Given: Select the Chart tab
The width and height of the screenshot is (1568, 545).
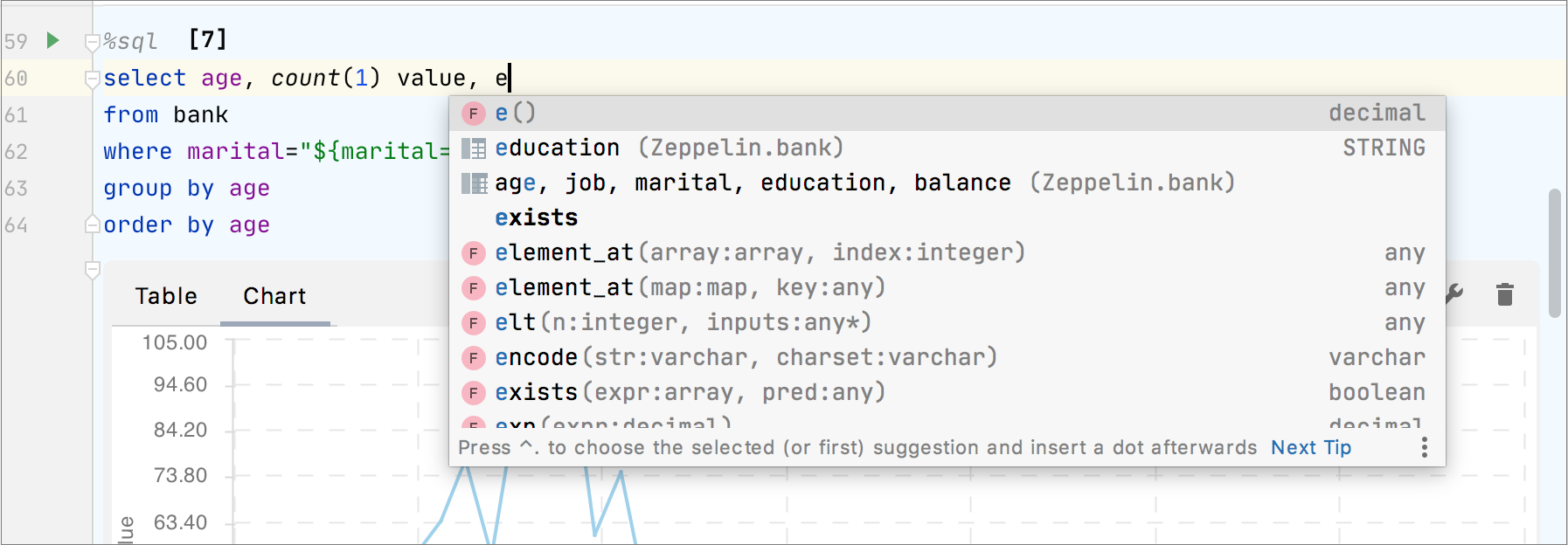Looking at the screenshot, I should pyautogui.click(x=274, y=296).
